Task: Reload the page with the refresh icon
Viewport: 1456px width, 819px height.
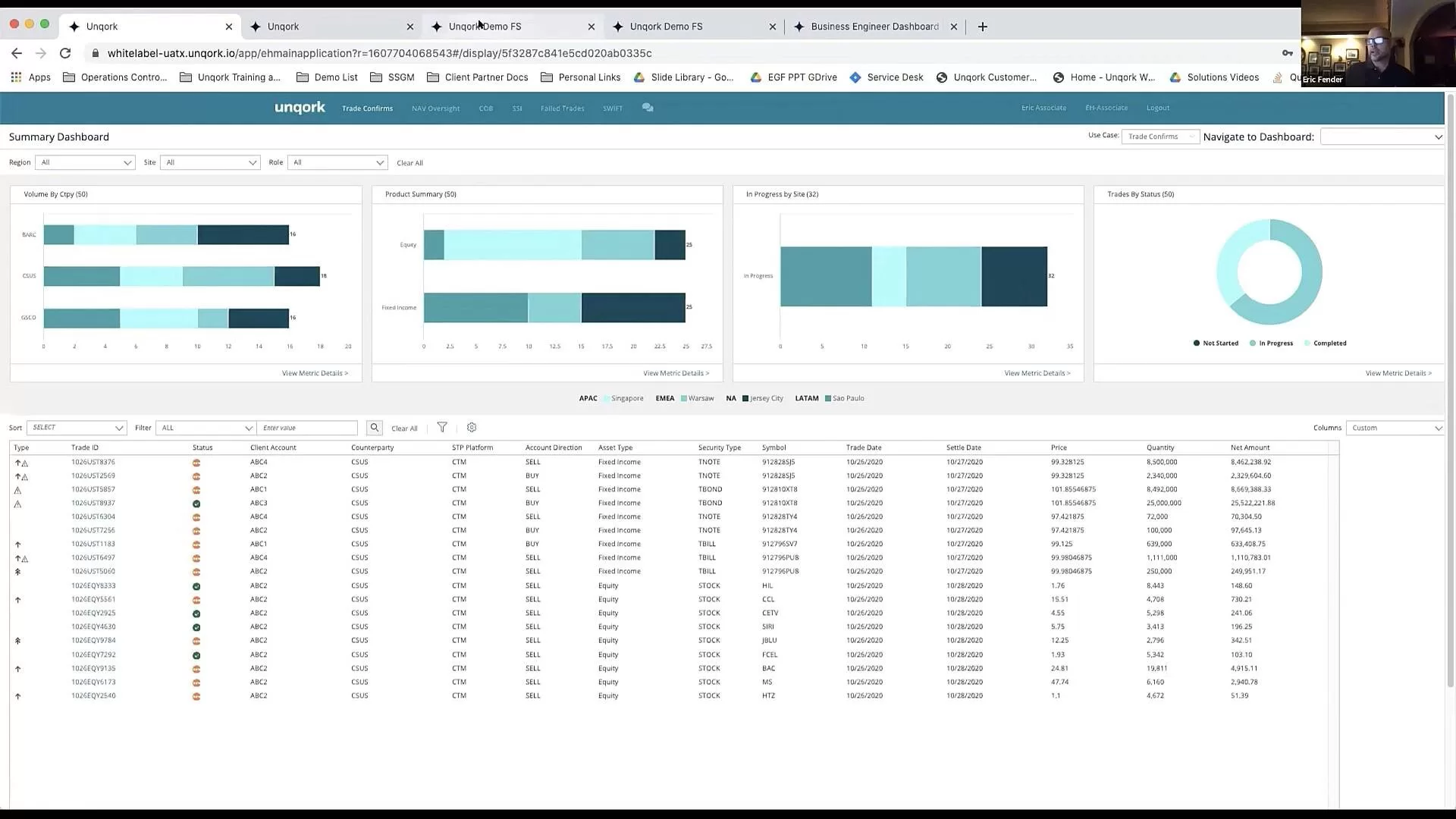Action: point(65,53)
